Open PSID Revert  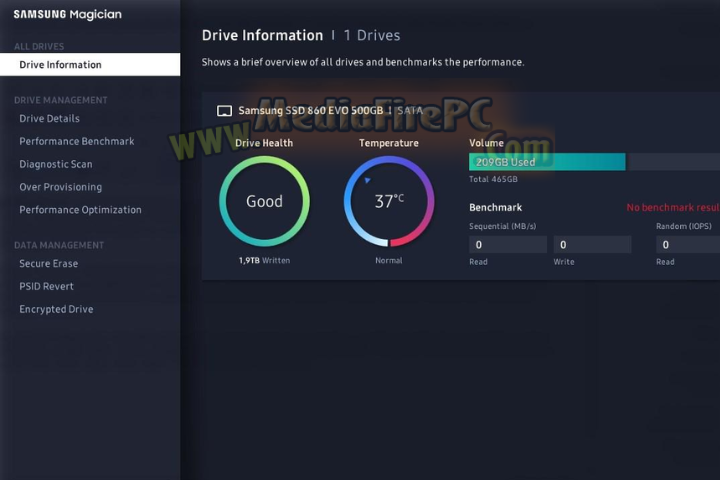(46, 287)
